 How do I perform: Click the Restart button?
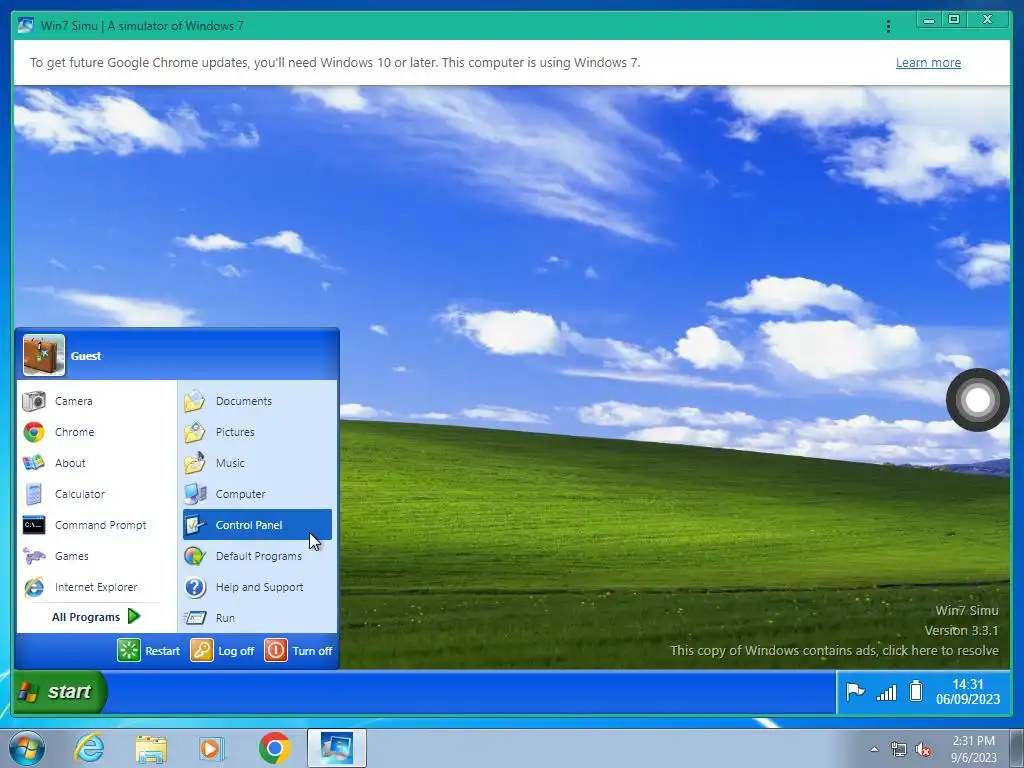point(149,650)
